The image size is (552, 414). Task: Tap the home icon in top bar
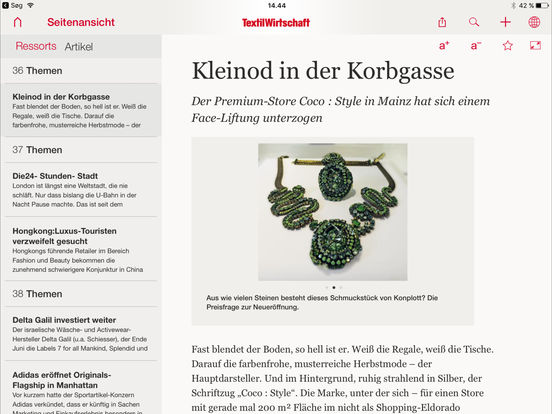[x=18, y=22]
